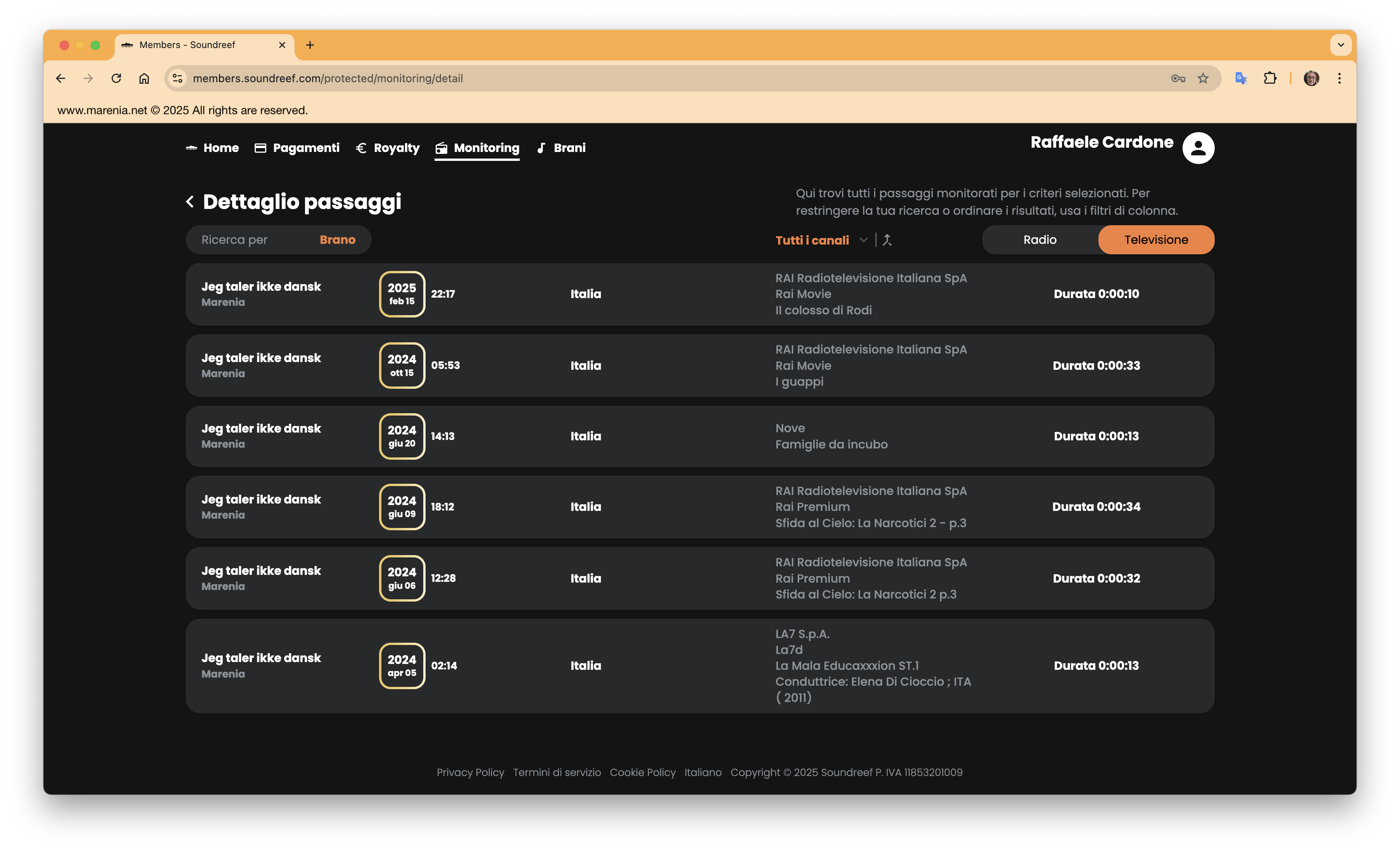Switch to the Televisione view
Image resolution: width=1400 pixels, height=852 pixels.
pyautogui.click(x=1156, y=240)
